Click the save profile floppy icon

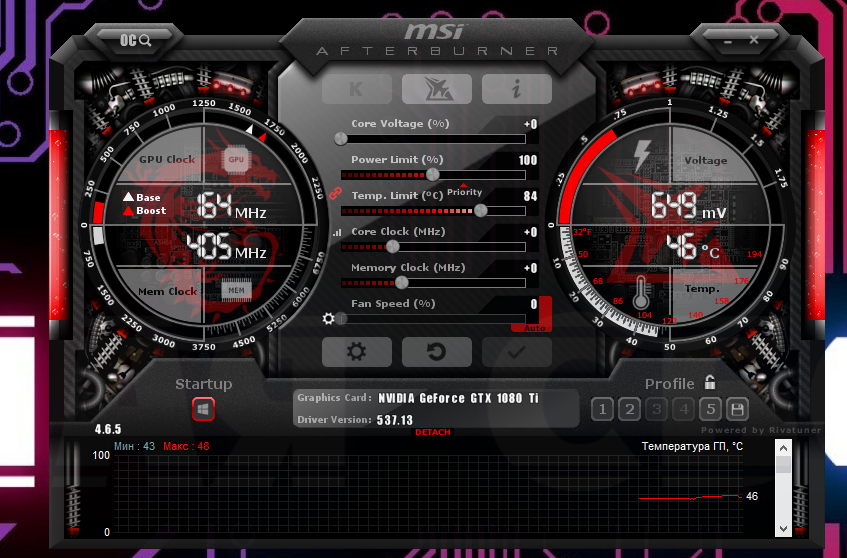[x=737, y=409]
